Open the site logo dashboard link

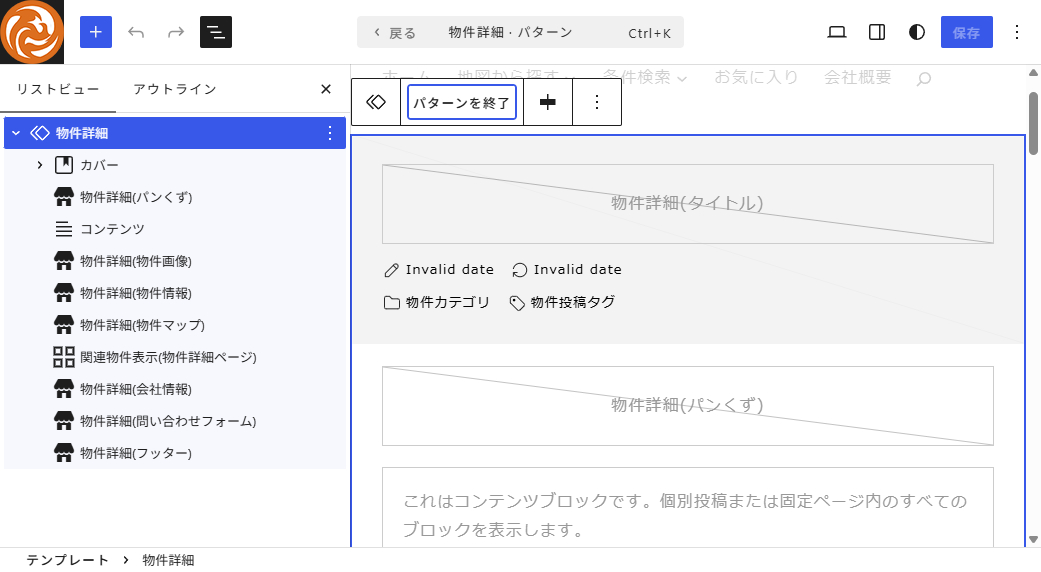(32, 32)
